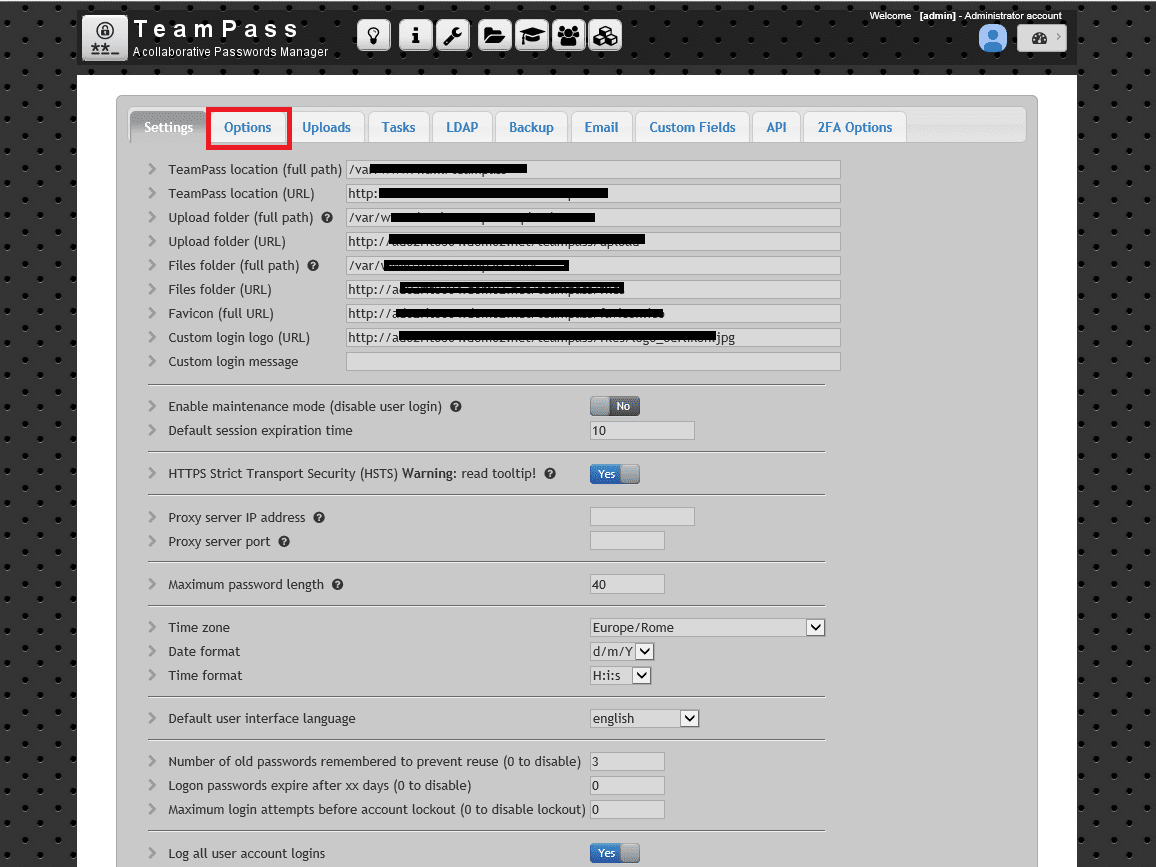Open the light bulb suggestions icon

pyautogui.click(x=374, y=35)
